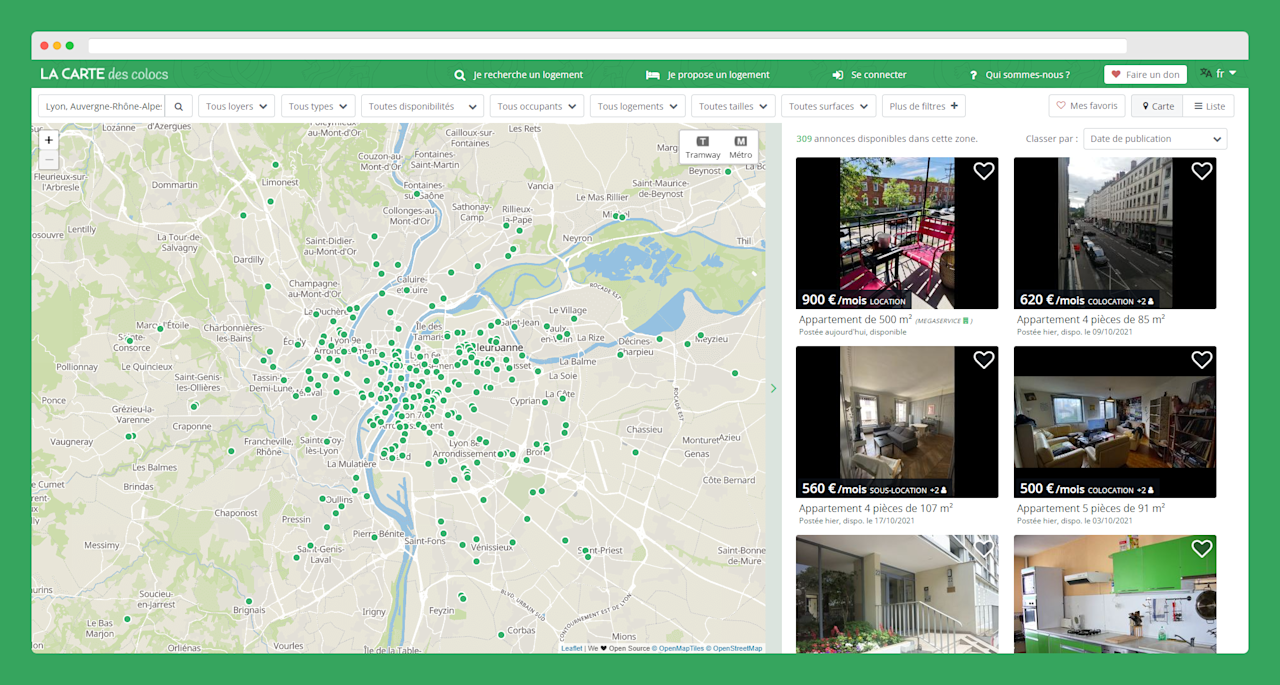
Task: Click the MEGASERVICE agency label
Action: point(943,321)
